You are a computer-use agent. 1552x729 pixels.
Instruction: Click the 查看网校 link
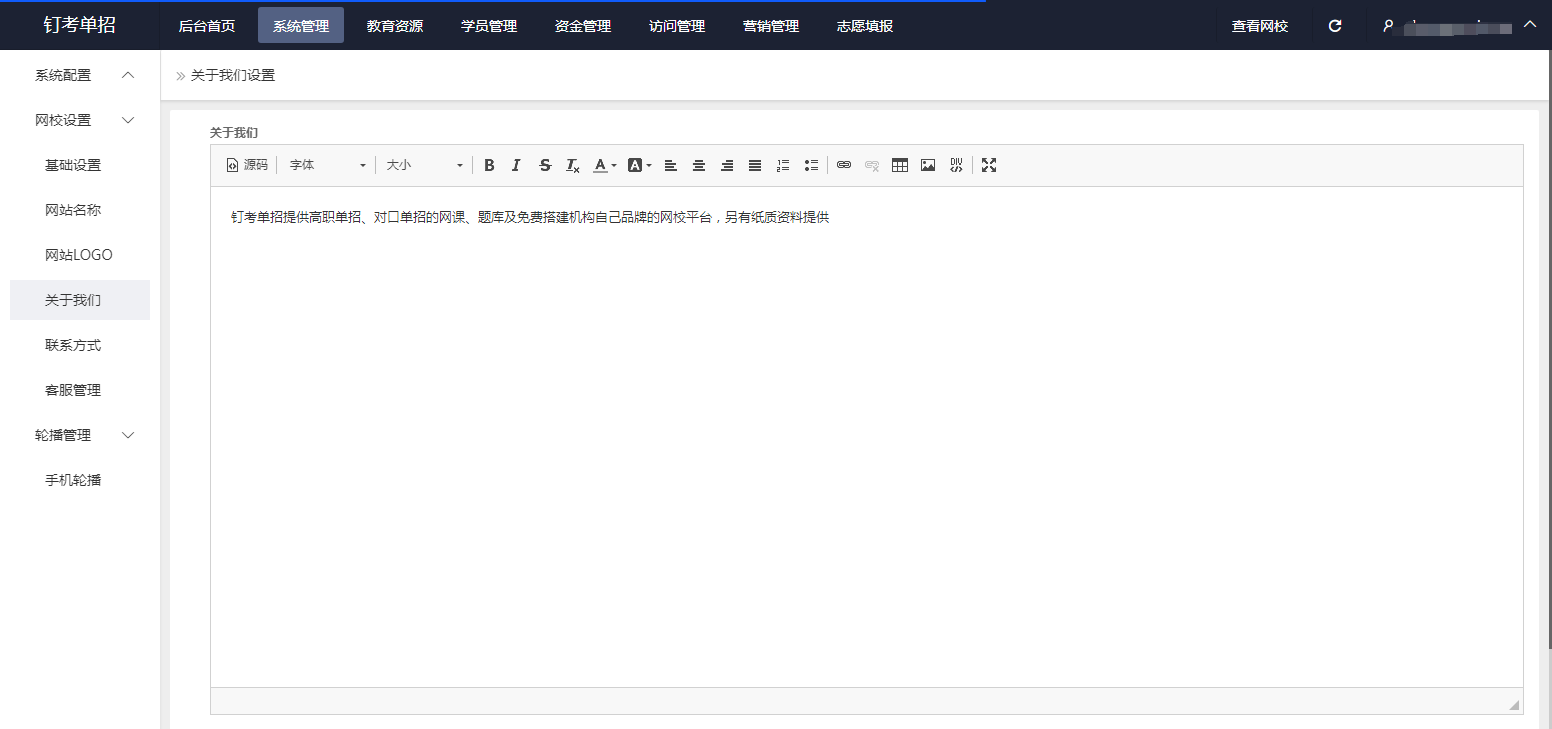coord(1260,26)
